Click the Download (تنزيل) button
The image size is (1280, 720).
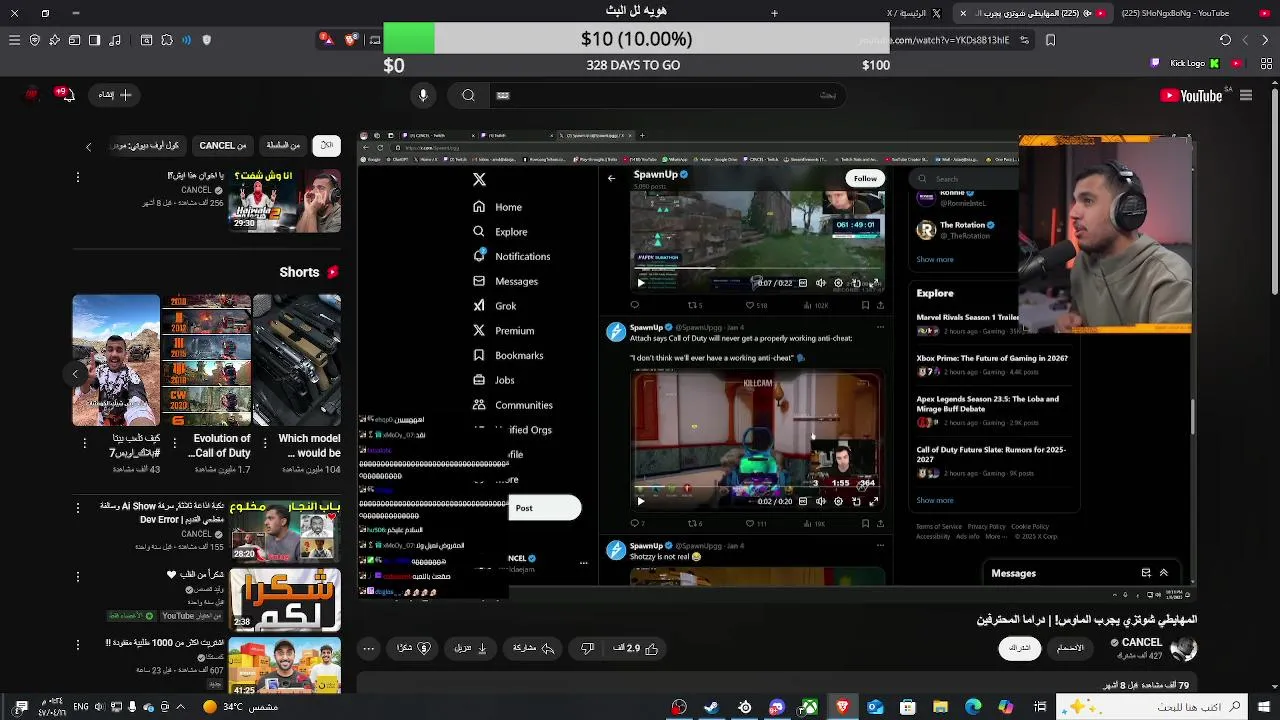point(470,648)
